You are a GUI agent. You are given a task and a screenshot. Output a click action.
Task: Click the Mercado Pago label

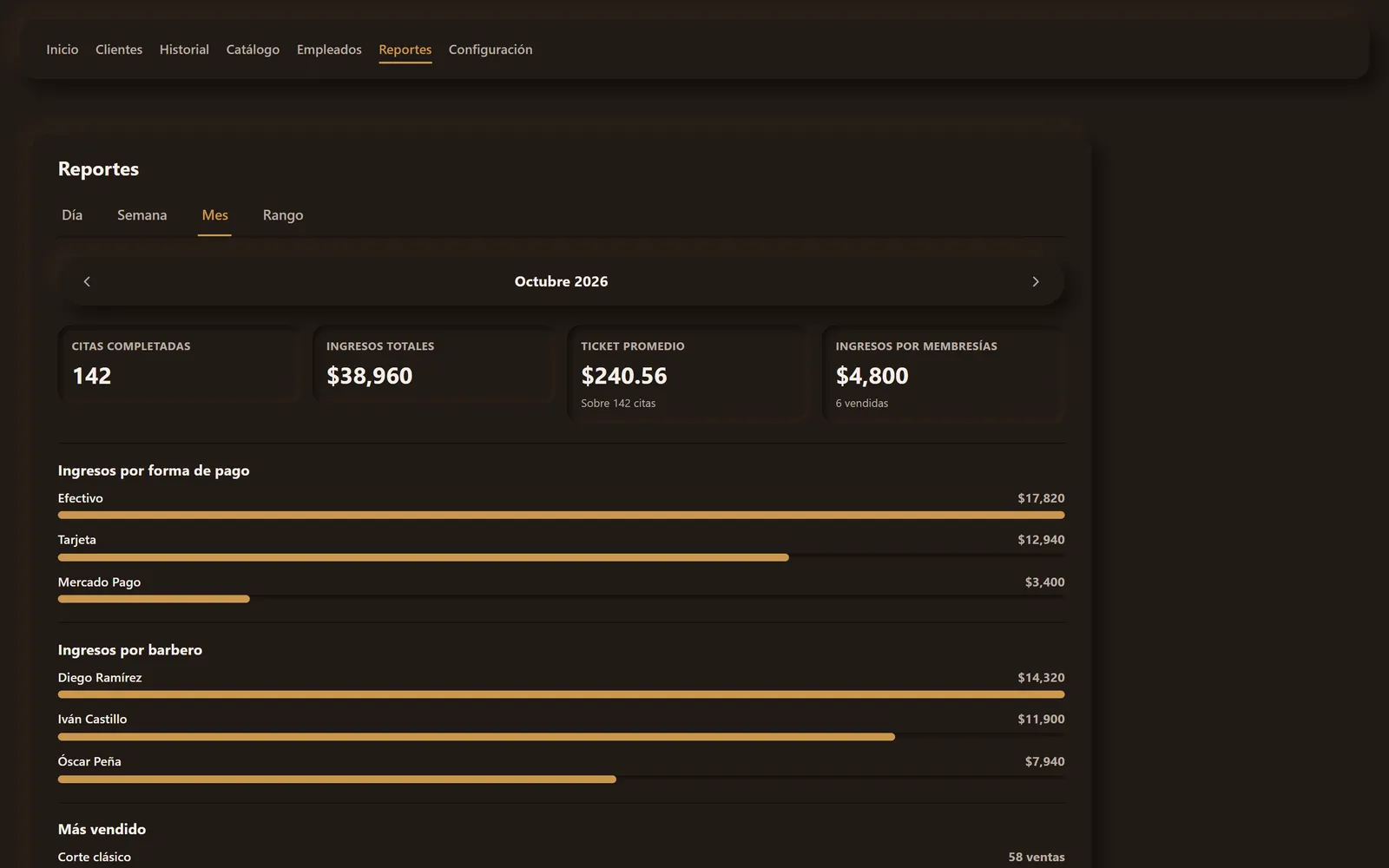click(x=99, y=582)
